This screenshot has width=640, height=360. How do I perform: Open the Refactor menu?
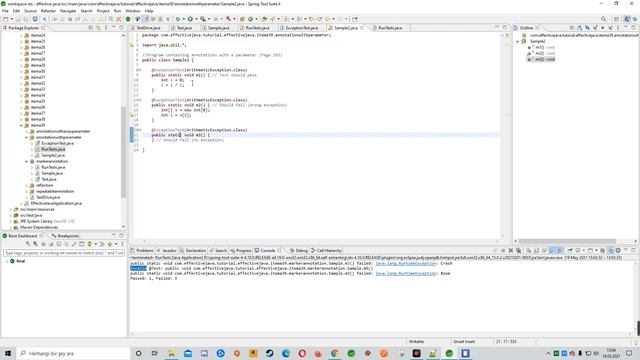(x=48, y=11)
